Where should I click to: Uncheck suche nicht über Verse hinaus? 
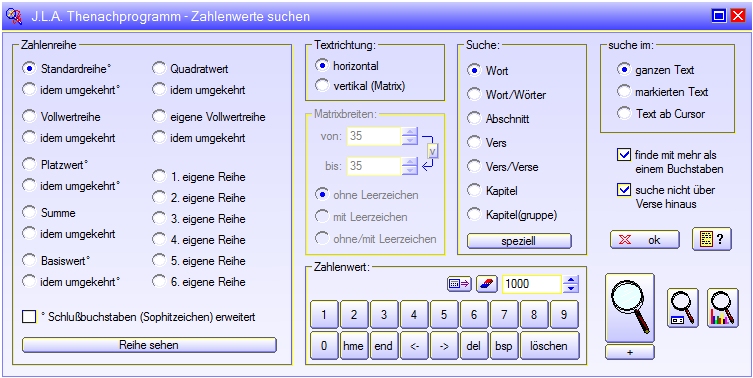click(623, 190)
